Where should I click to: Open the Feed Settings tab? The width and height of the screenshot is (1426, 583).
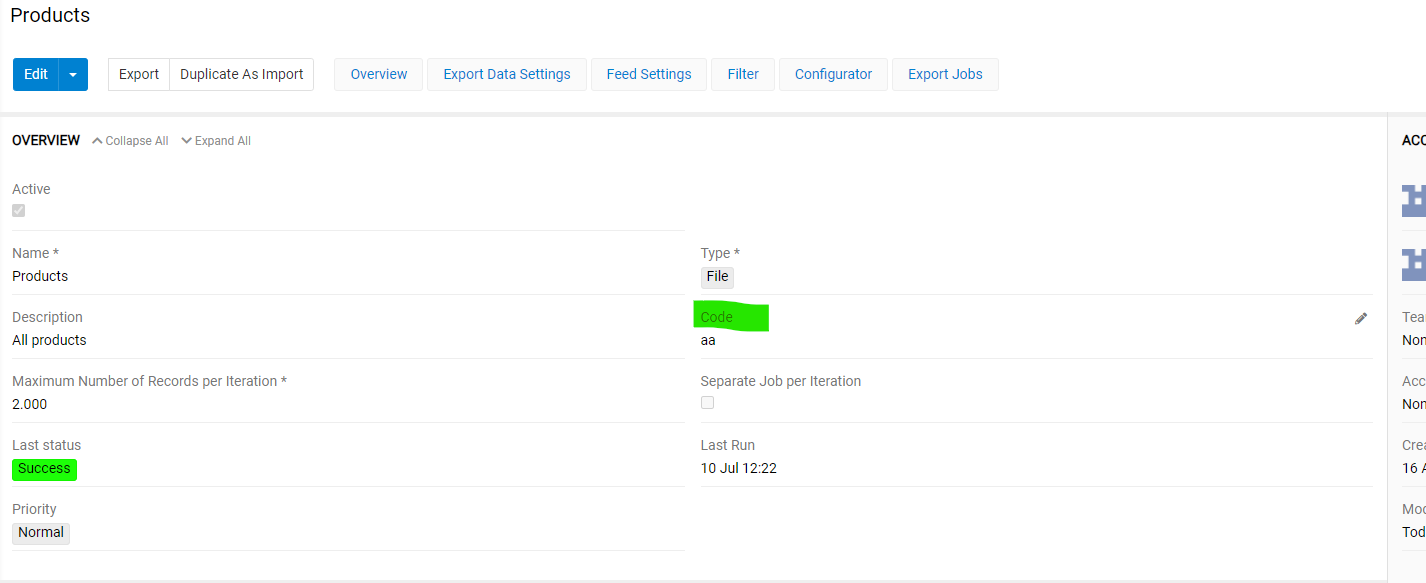pos(648,75)
